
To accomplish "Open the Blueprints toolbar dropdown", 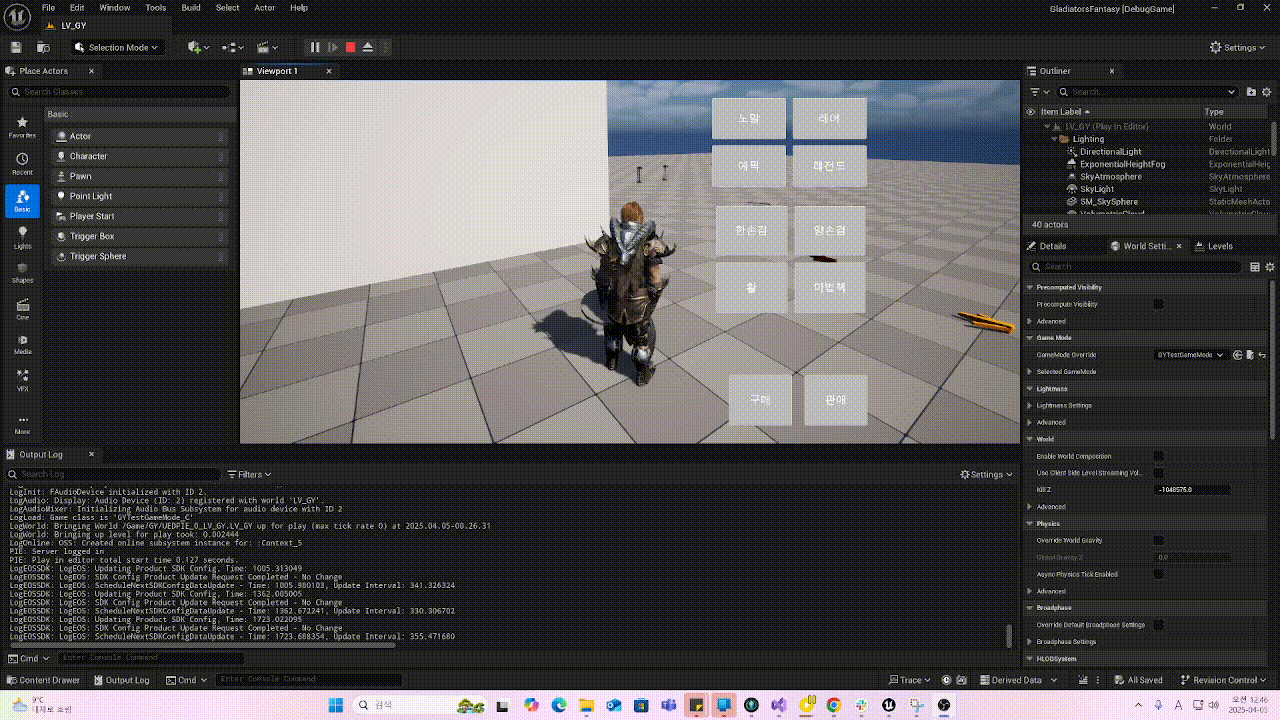I will [x=233, y=47].
